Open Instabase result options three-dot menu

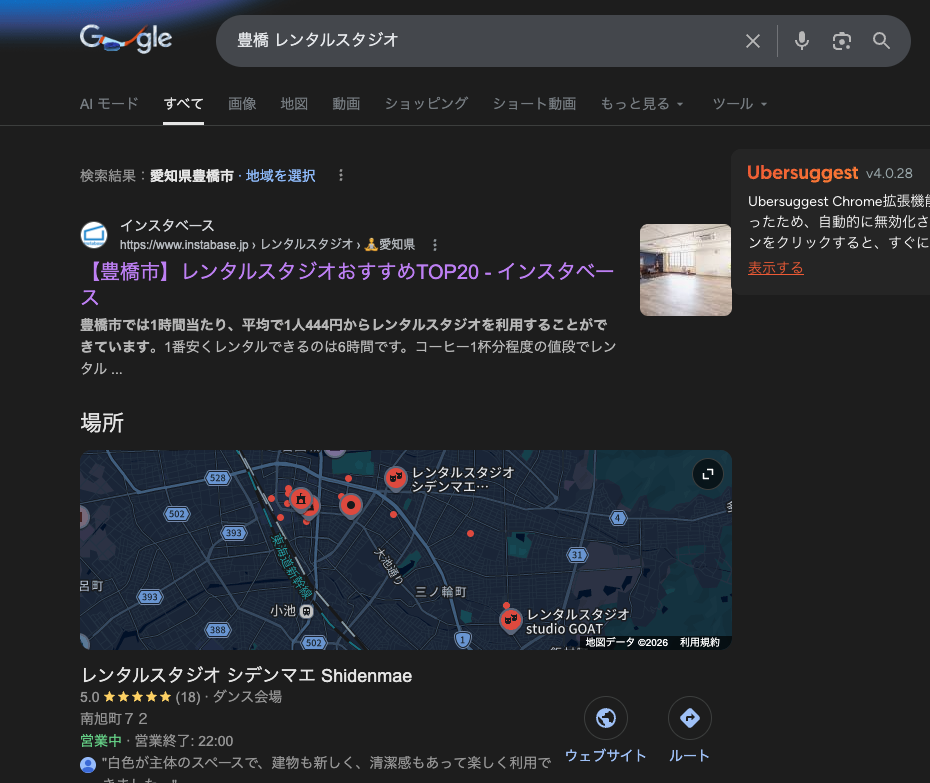(x=434, y=245)
